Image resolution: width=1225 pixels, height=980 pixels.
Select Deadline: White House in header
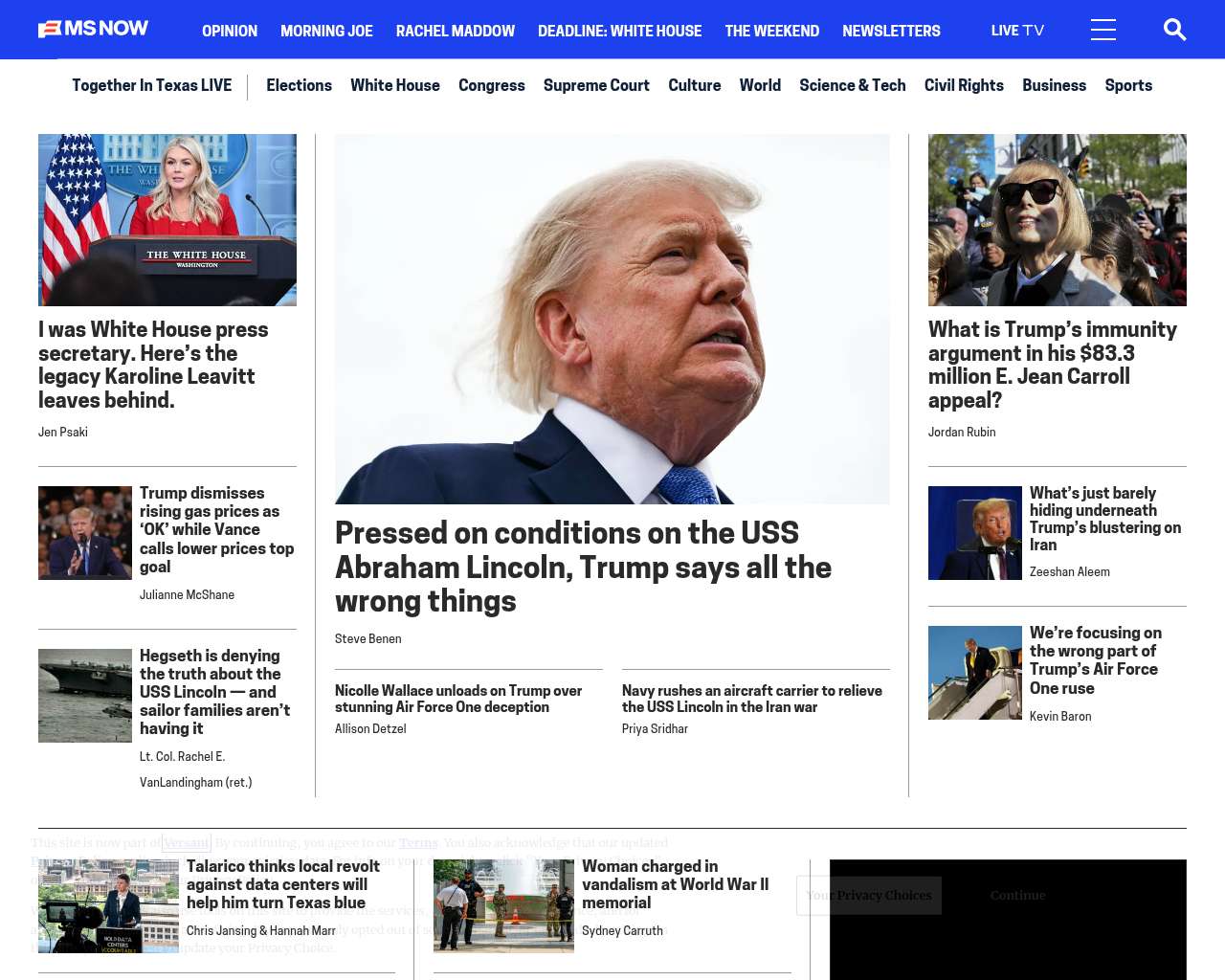coord(620,31)
